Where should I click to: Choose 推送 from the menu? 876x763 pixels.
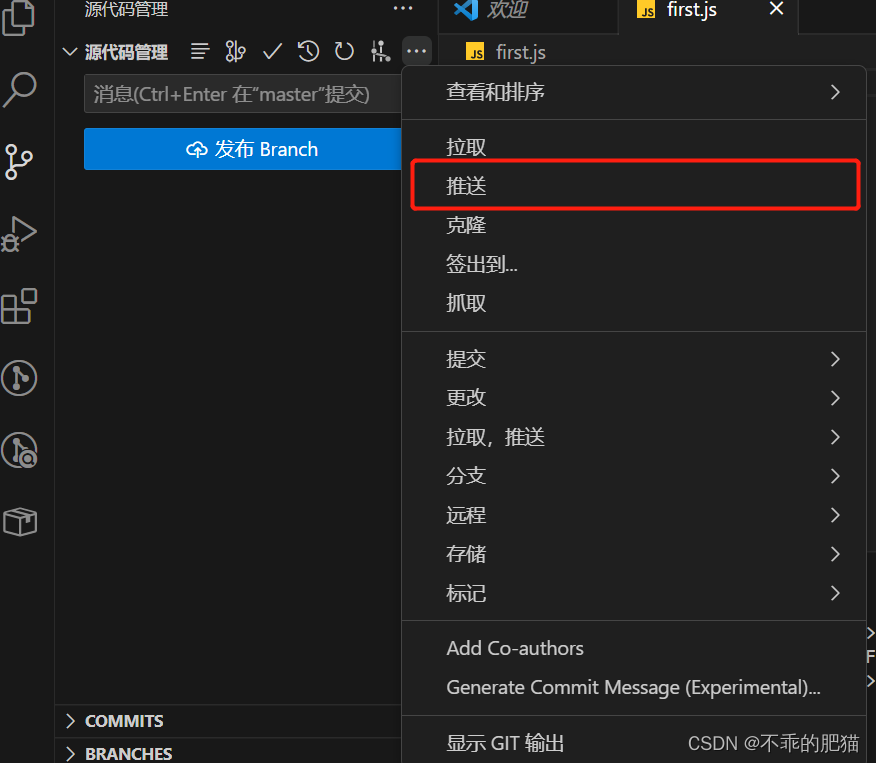click(x=634, y=186)
